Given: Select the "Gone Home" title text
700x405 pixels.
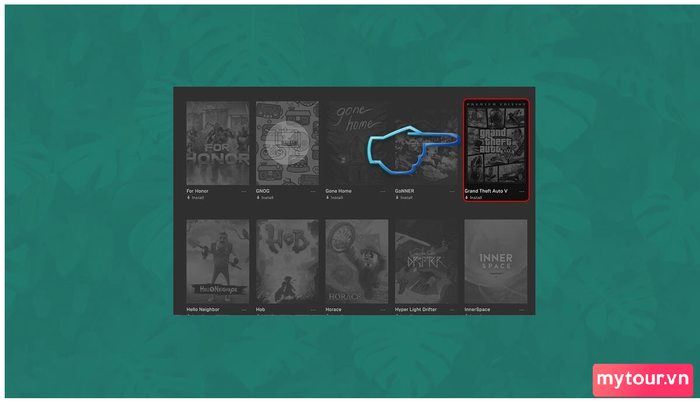Looking at the screenshot, I should pos(338,191).
